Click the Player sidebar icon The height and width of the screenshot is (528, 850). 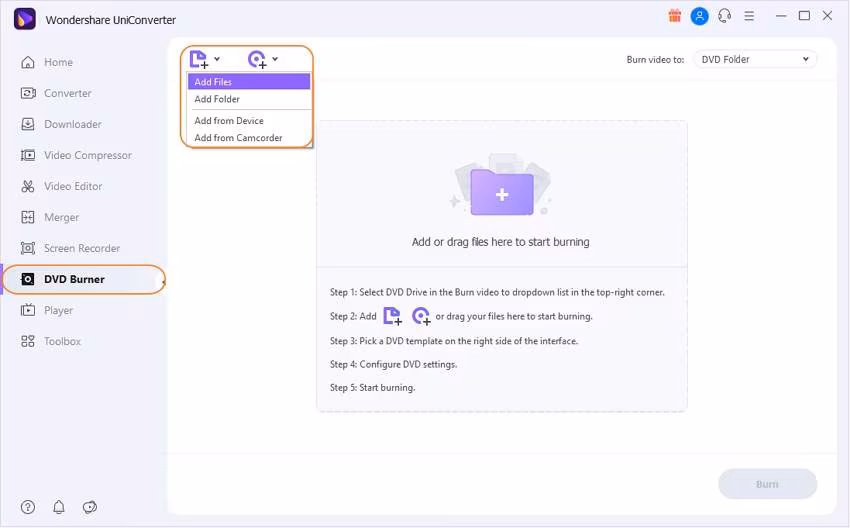click(28, 310)
